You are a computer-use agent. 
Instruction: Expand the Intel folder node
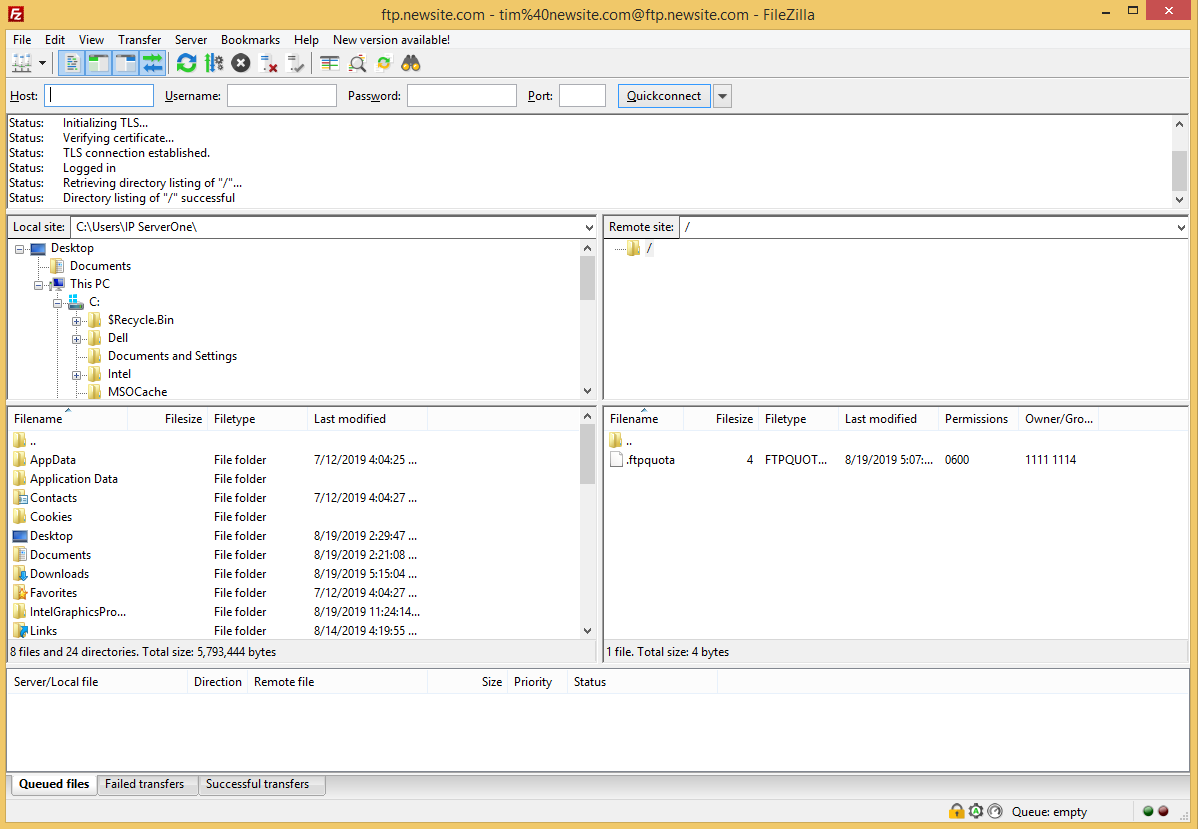(76, 375)
